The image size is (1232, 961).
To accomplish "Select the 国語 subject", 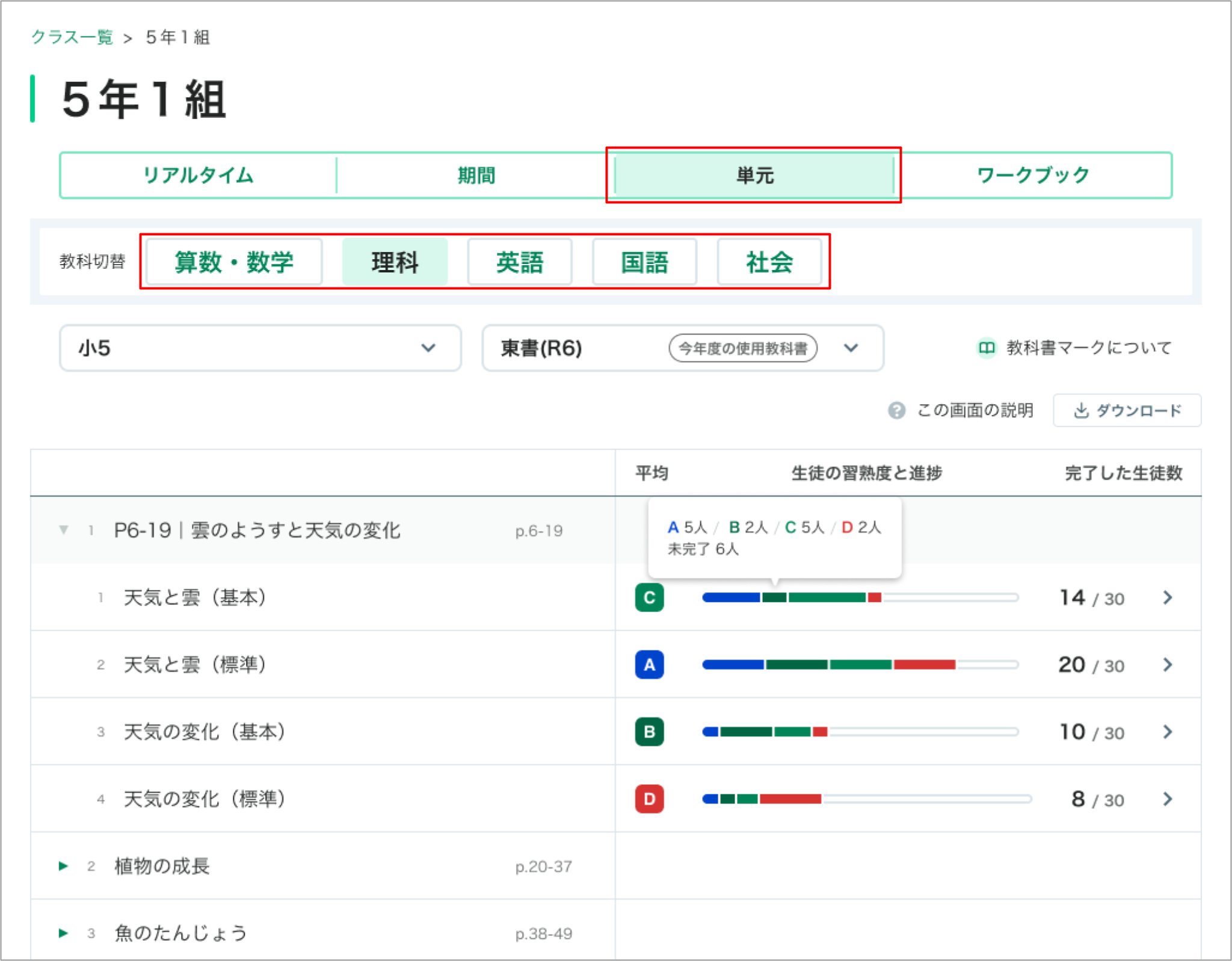I will pos(644,262).
